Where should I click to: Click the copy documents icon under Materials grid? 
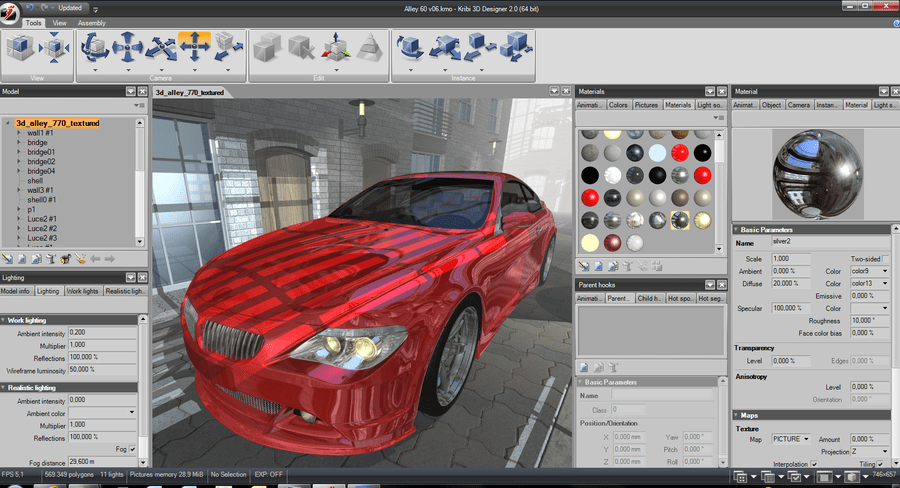tap(613, 266)
